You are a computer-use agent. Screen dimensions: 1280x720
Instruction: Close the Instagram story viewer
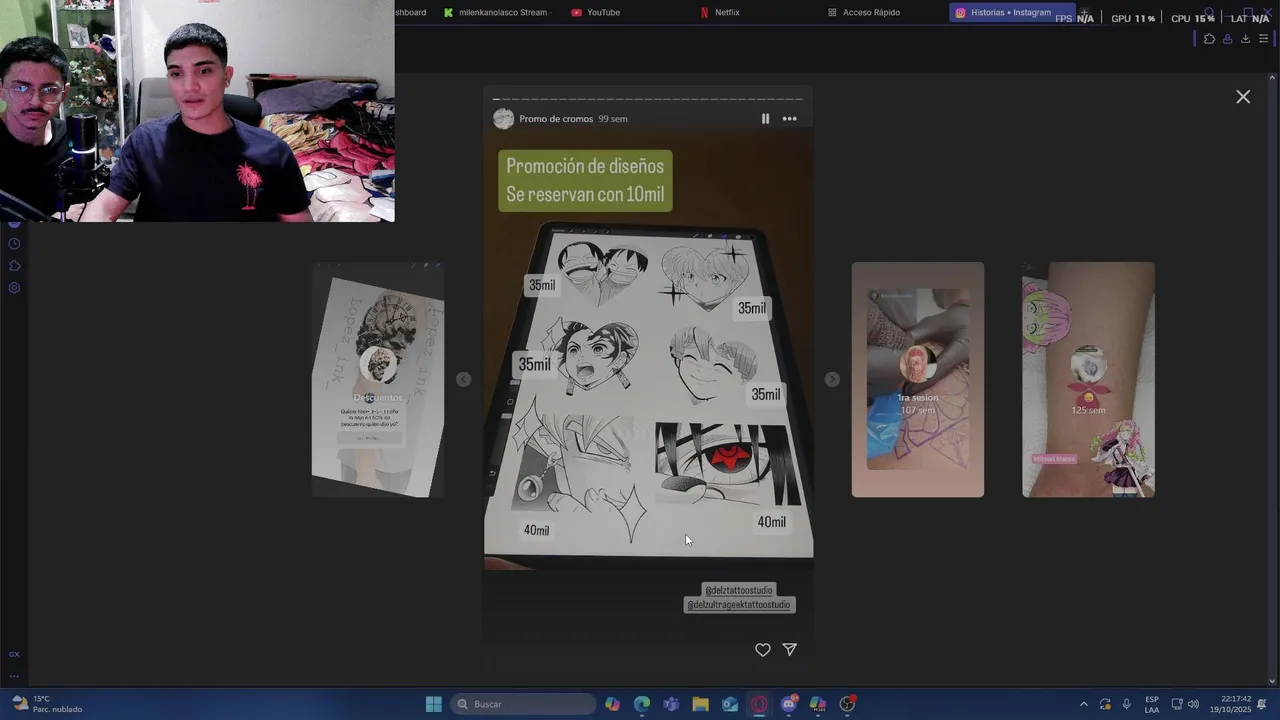(1243, 97)
